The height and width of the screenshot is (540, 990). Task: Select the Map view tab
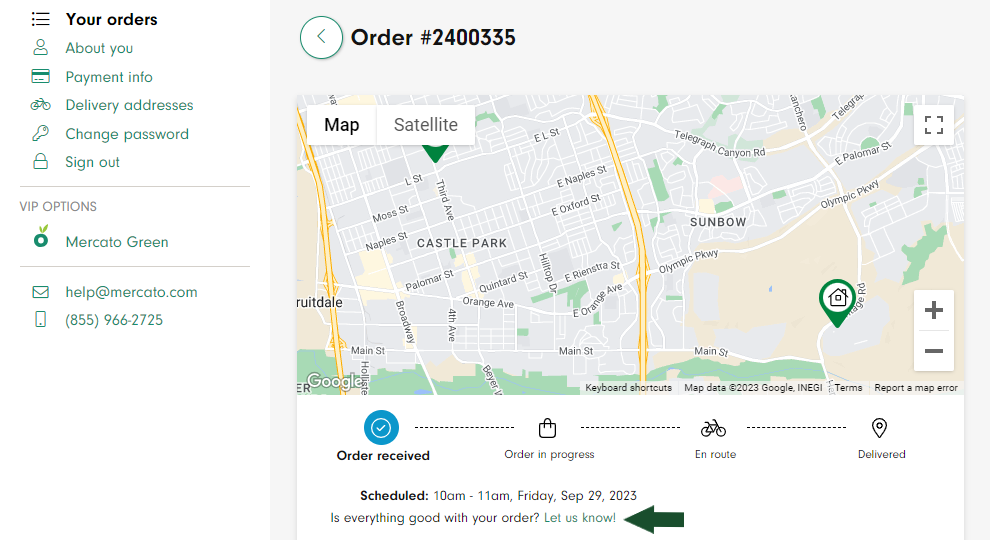pyautogui.click(x=342, y=125)
